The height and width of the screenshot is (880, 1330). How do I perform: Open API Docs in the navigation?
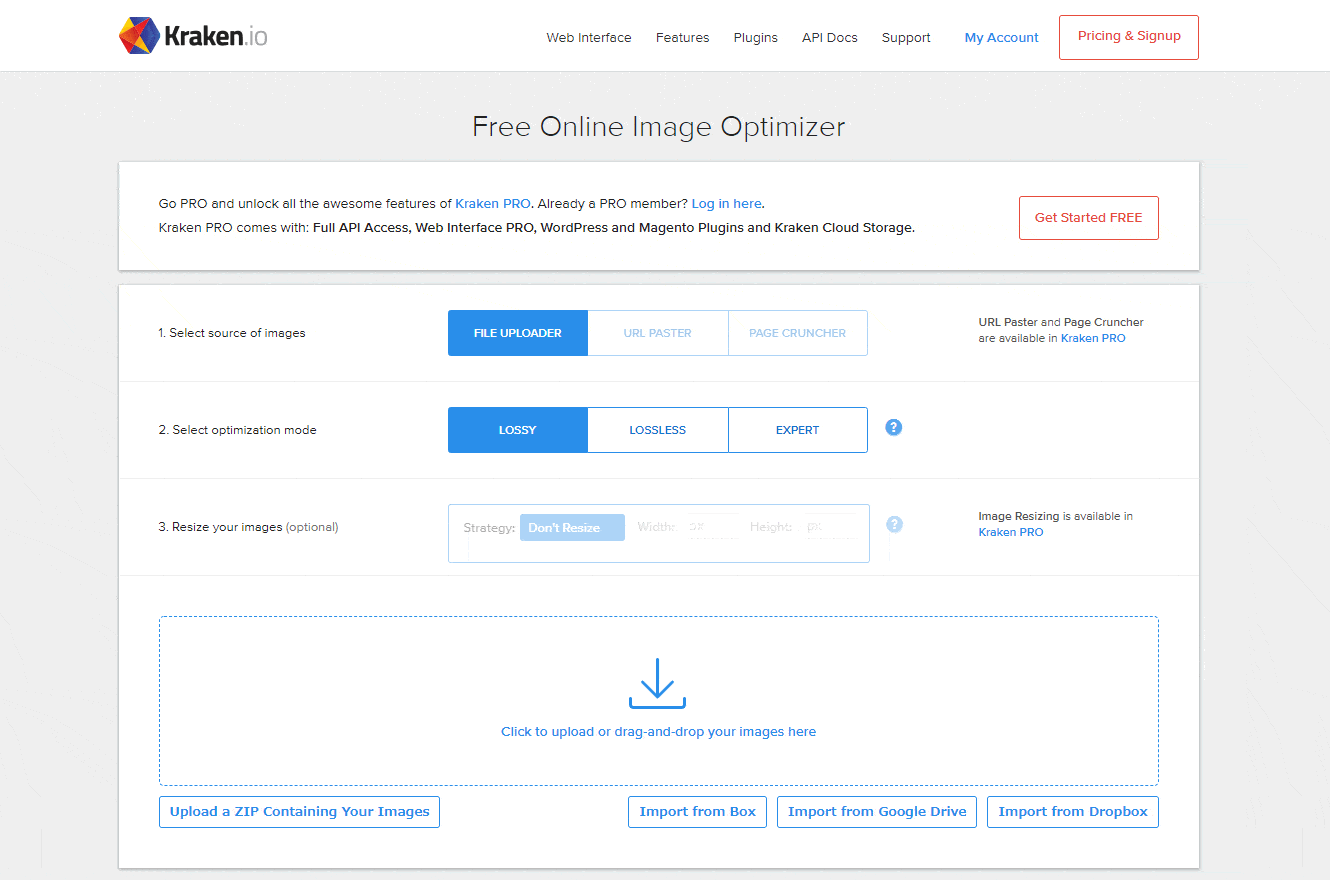(x=829, y=38)
